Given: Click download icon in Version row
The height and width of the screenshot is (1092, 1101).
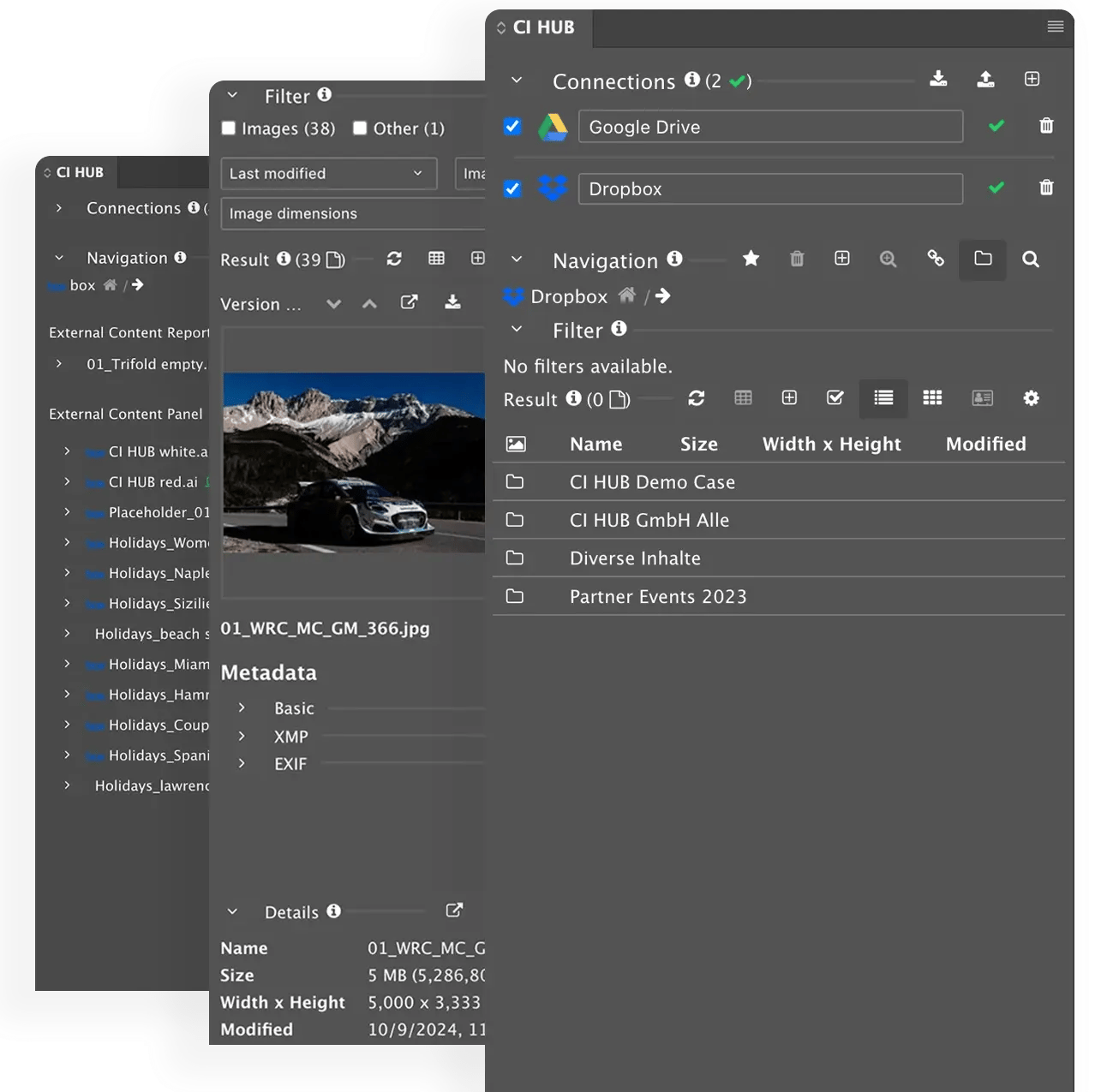Looking at the screenshot, I should [452, 301].
